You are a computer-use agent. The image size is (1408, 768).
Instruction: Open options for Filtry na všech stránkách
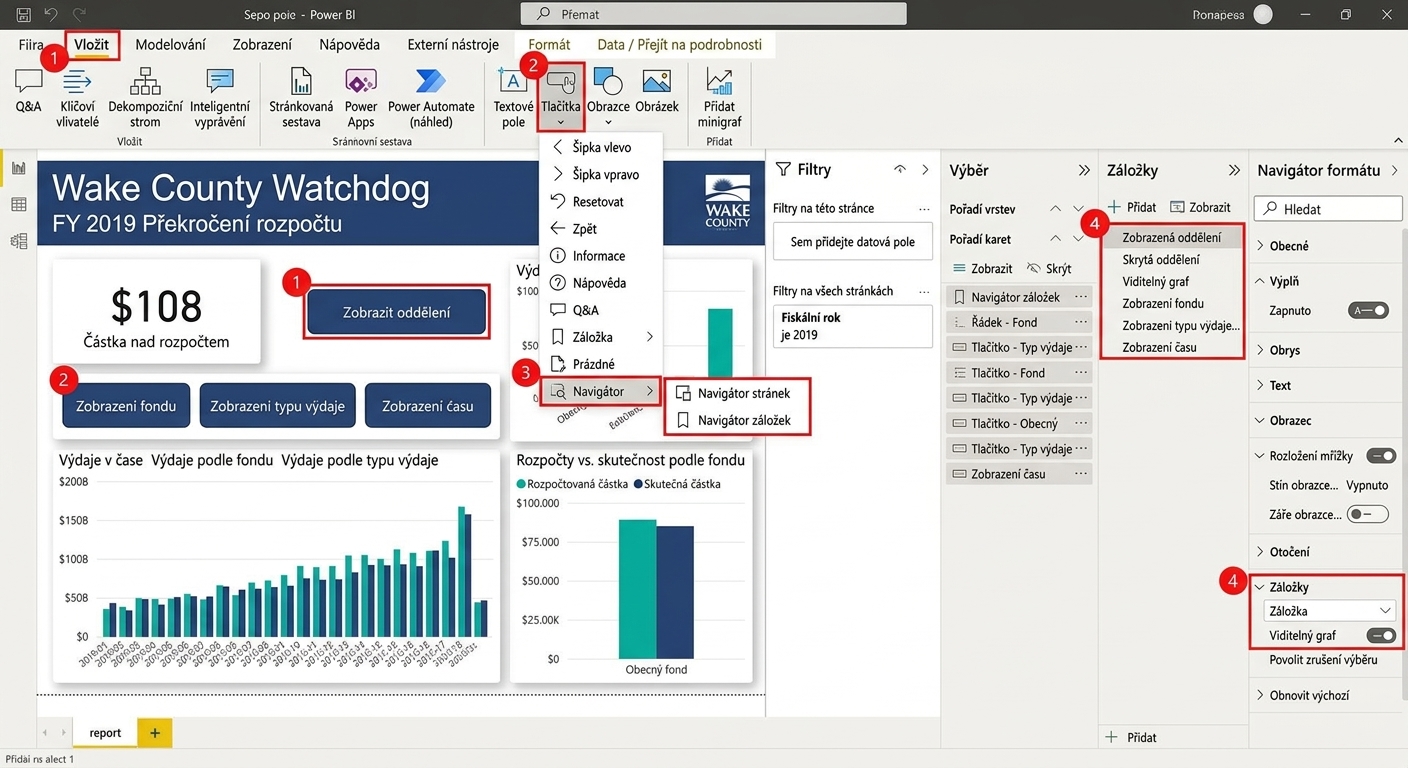pos(924,291)
